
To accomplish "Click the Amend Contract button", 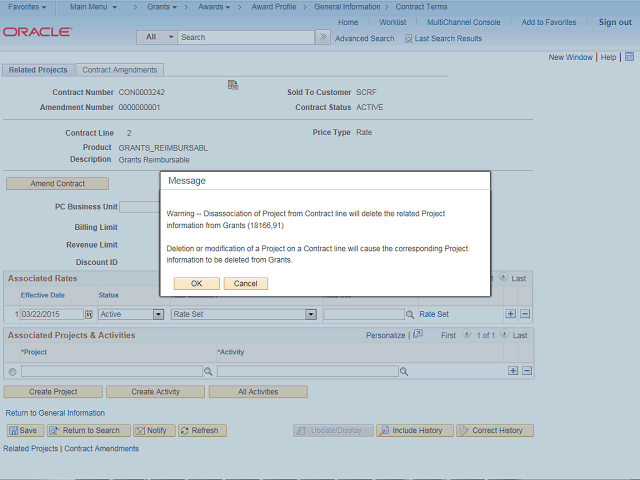I will pyautogui.click(x=57, y=183).
